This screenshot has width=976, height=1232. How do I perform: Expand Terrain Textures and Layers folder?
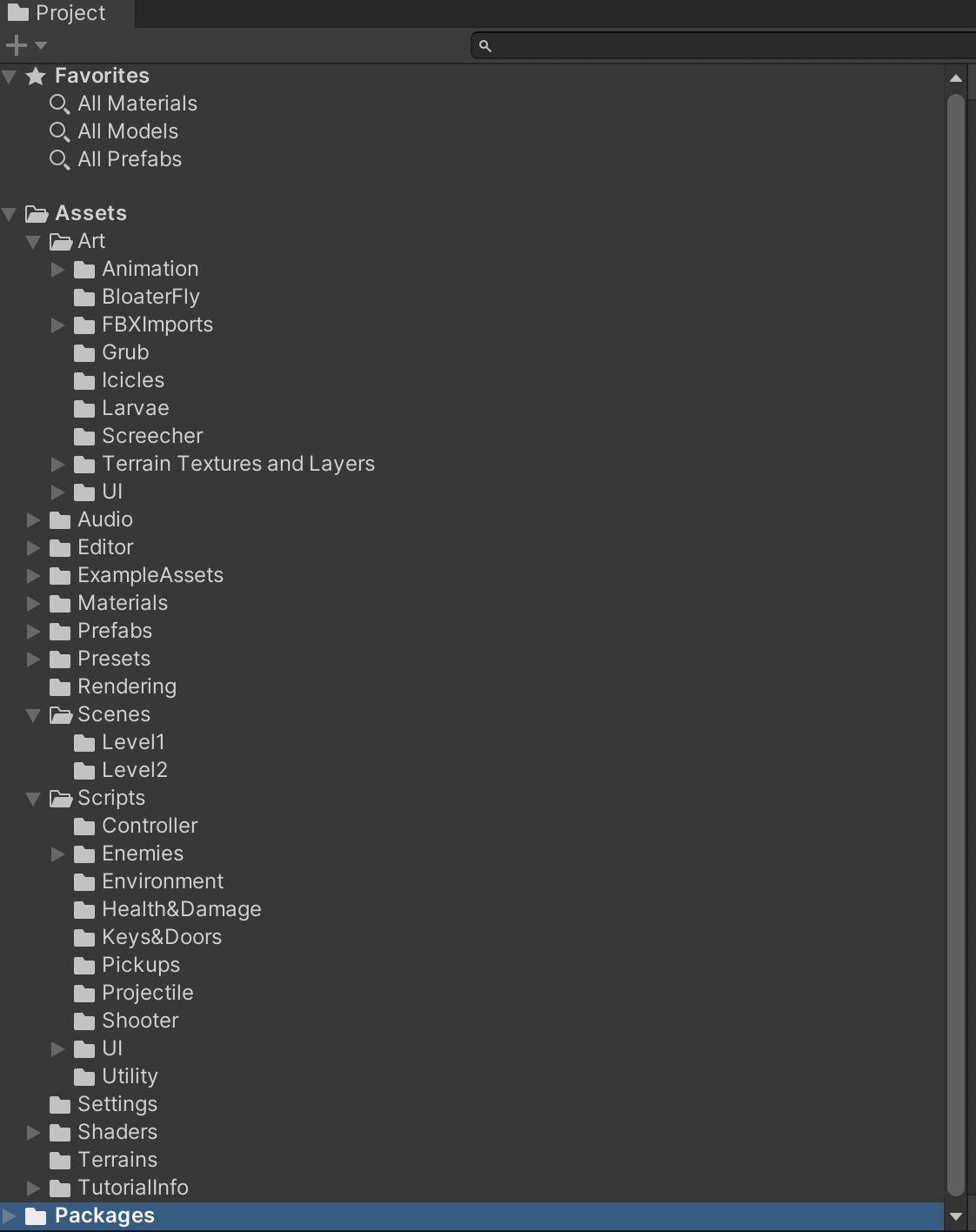(57, 465)
